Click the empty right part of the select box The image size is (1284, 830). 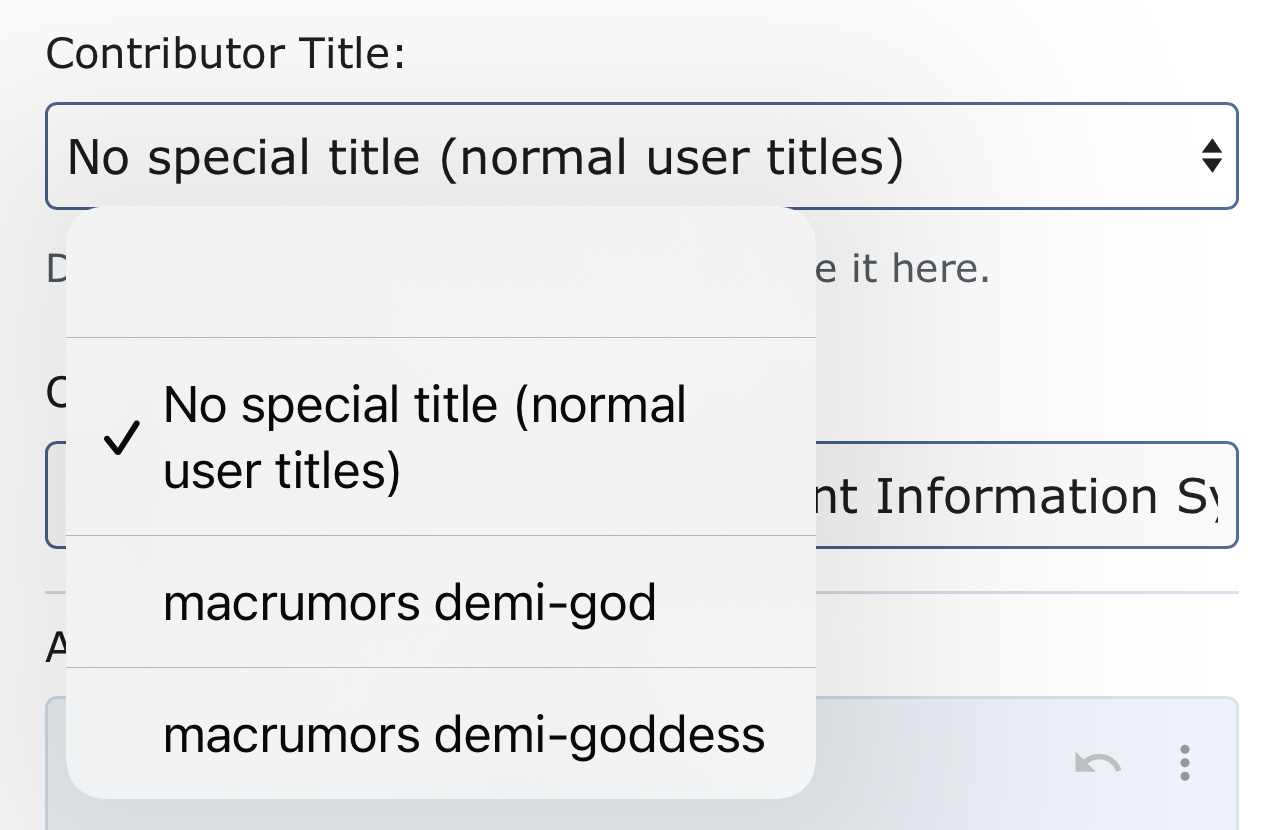(x=1050, y=158)
